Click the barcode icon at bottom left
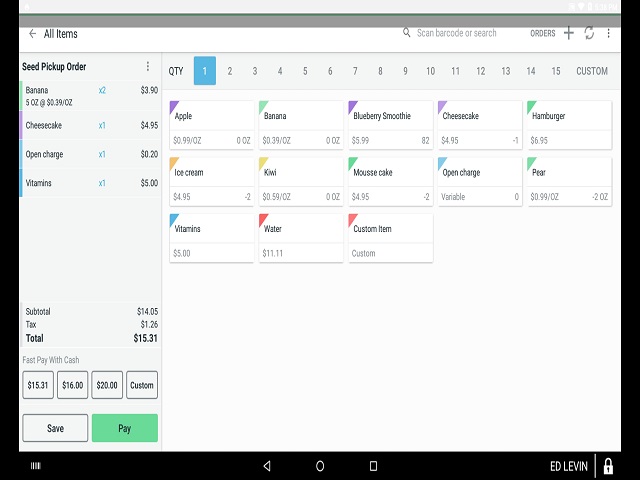 pos(36,466)
